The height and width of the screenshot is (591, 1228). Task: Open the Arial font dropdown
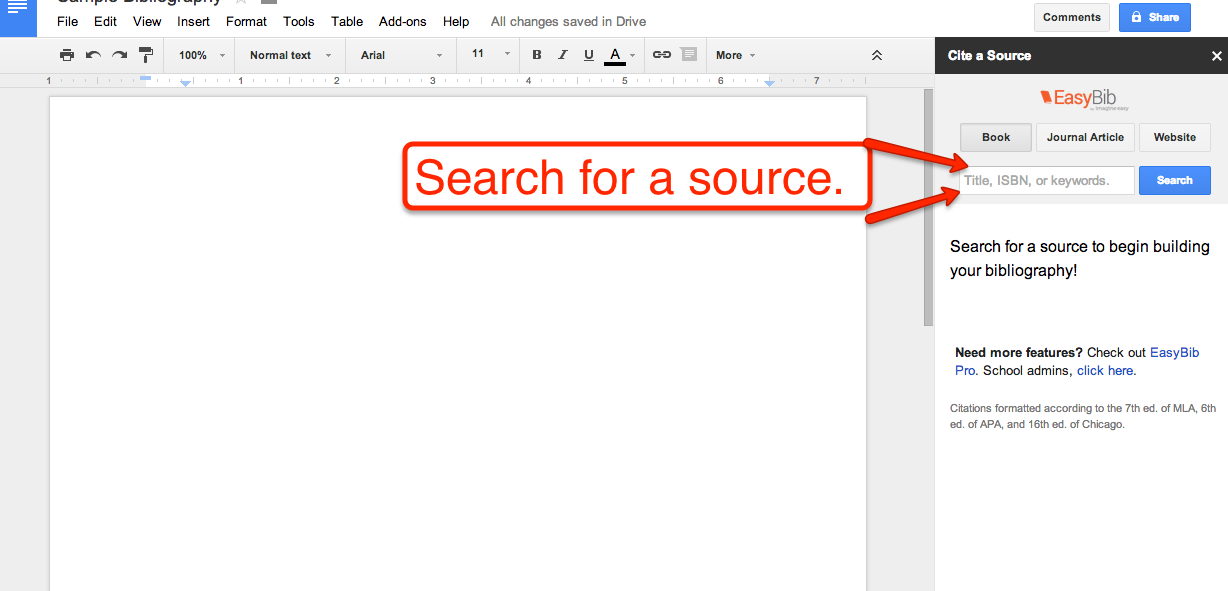401,55
